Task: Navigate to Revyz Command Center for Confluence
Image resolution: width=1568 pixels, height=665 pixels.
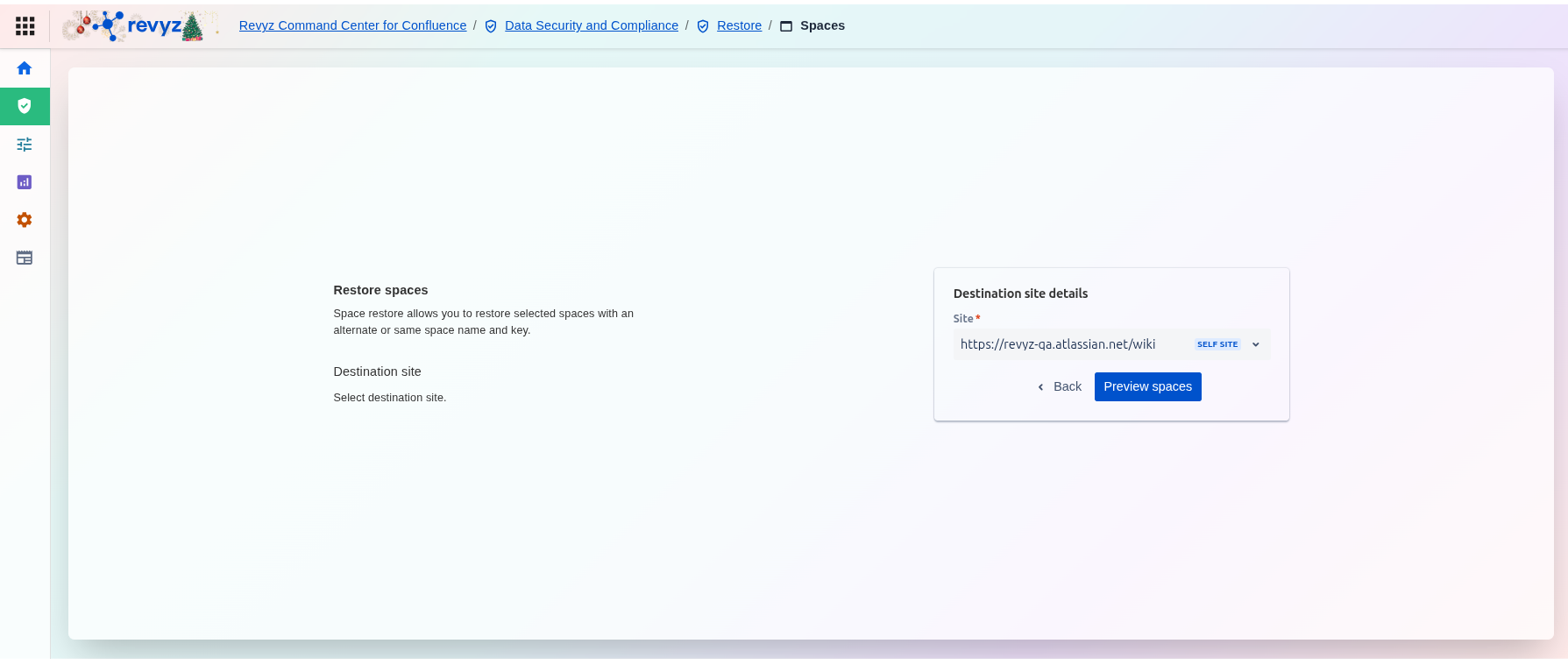Action: click(352, 25)
